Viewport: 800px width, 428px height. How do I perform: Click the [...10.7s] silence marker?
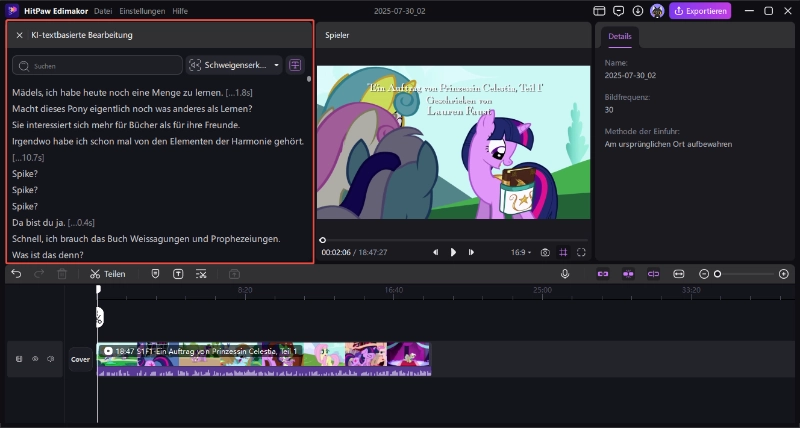pos(28,158)
